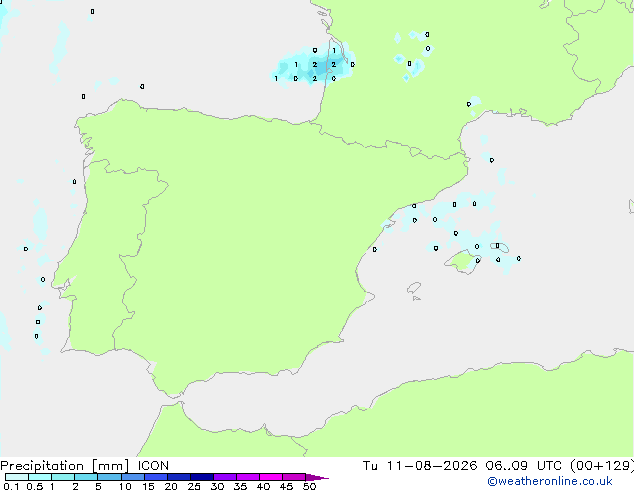The width and height of the screenshot is (634, 490).
Task: Click the over-50 arrow tip of legend
Action: [317, 477]
